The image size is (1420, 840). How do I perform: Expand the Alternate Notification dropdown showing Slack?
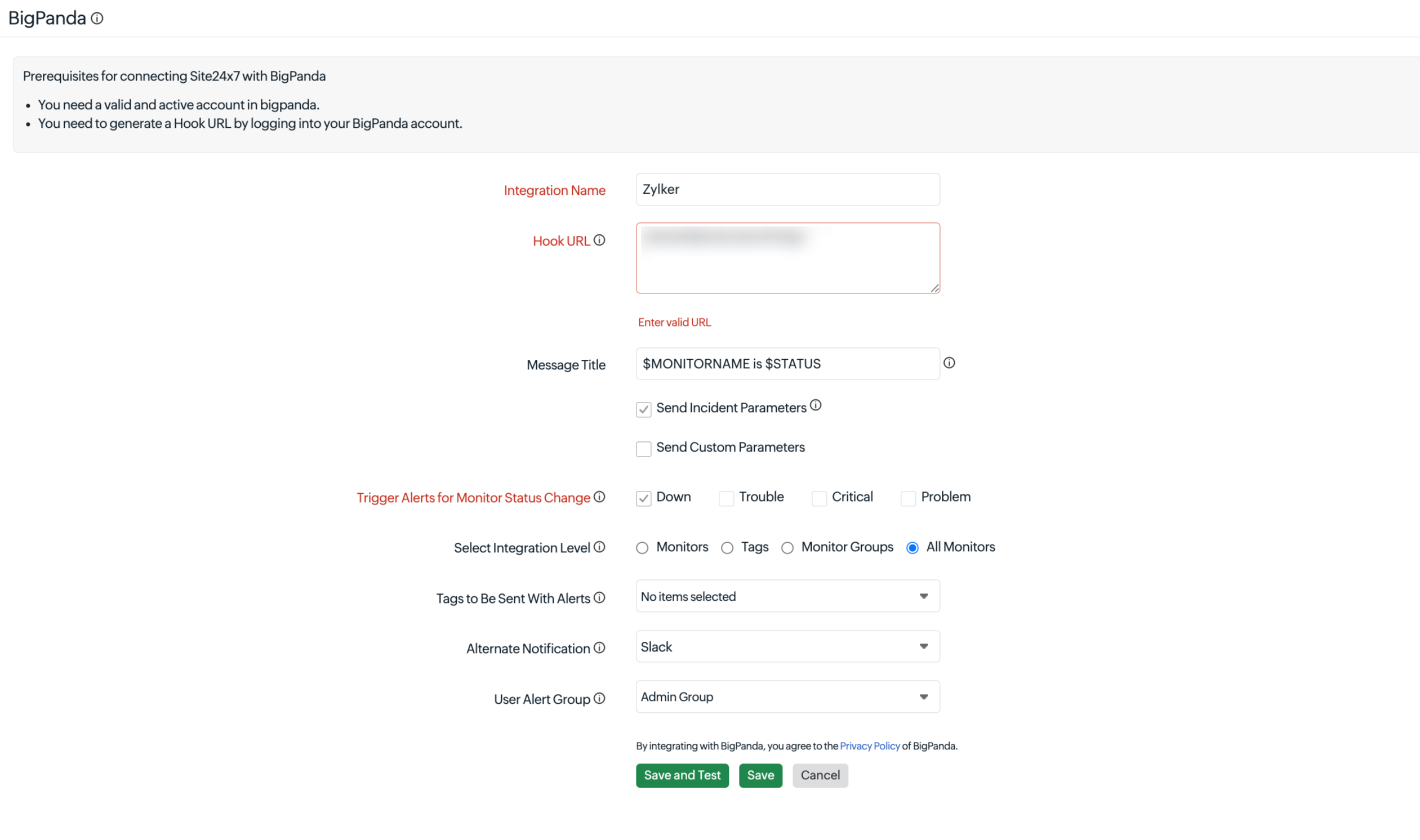[x=787, y=646]
